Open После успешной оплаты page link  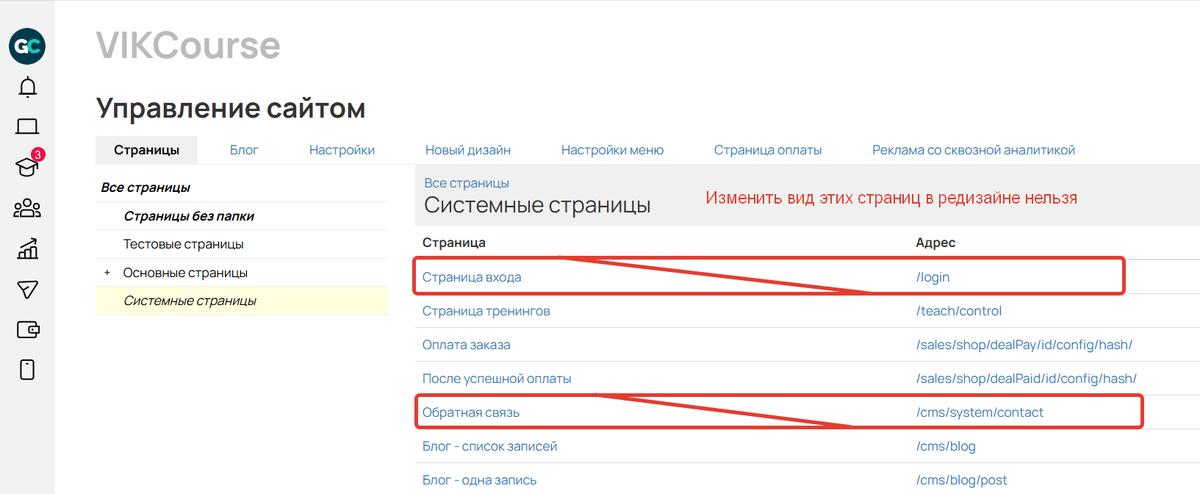tap(497, 379)
